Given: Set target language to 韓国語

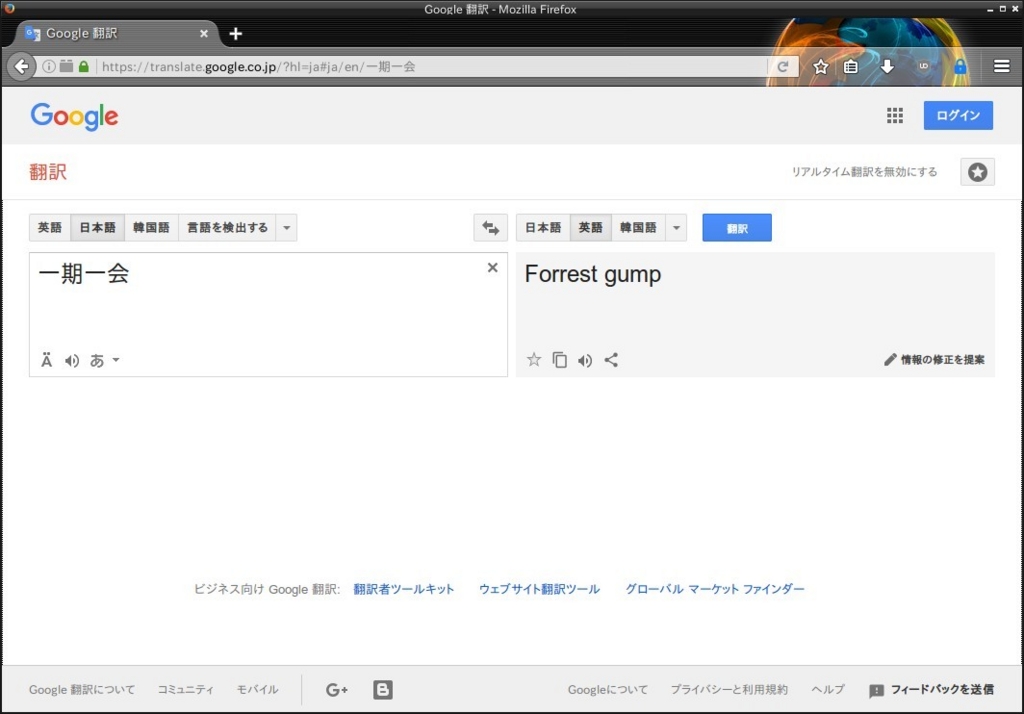Looking at the screenshot, I should (638, 227).
